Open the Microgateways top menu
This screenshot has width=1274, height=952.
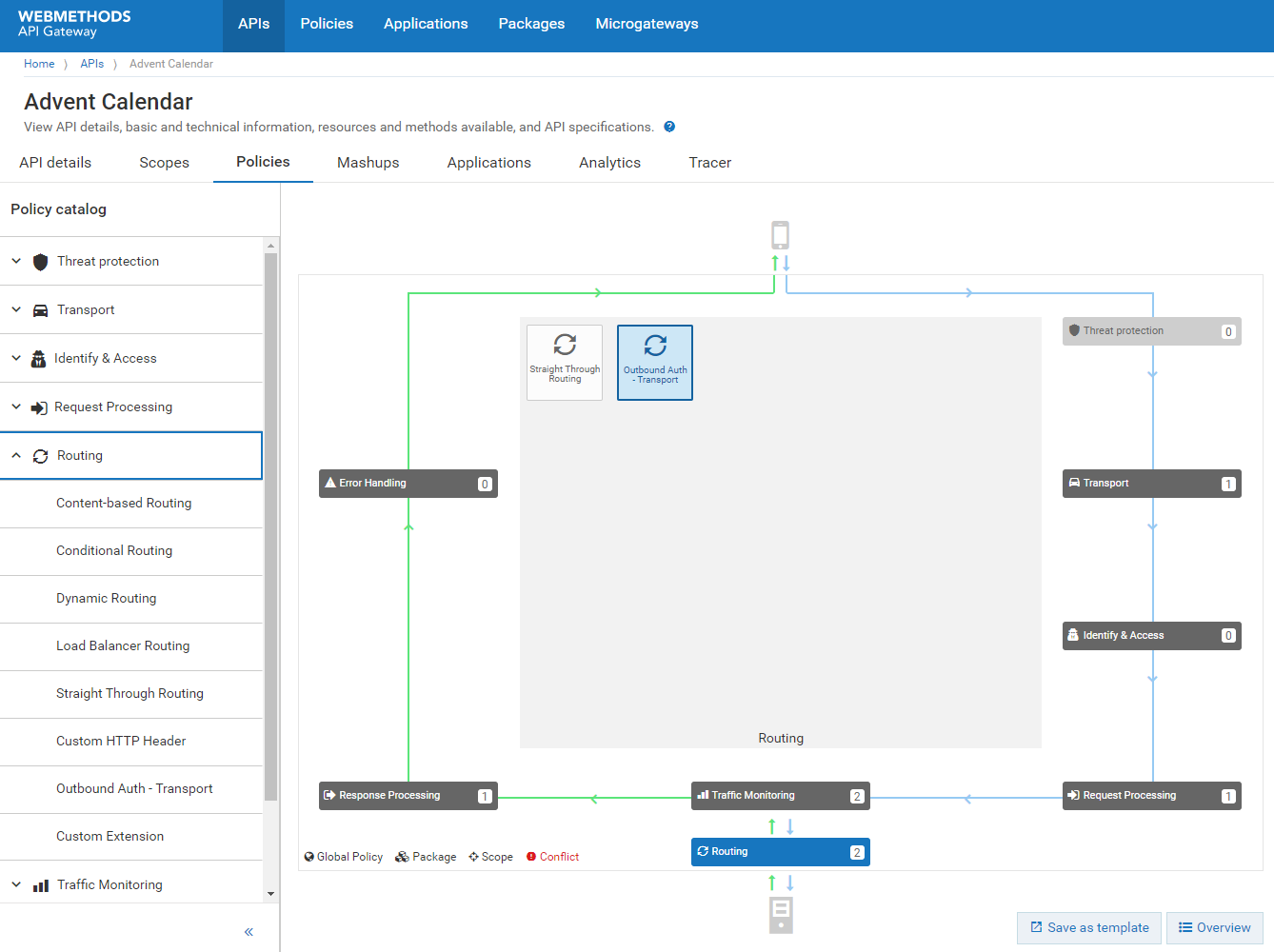647,24
